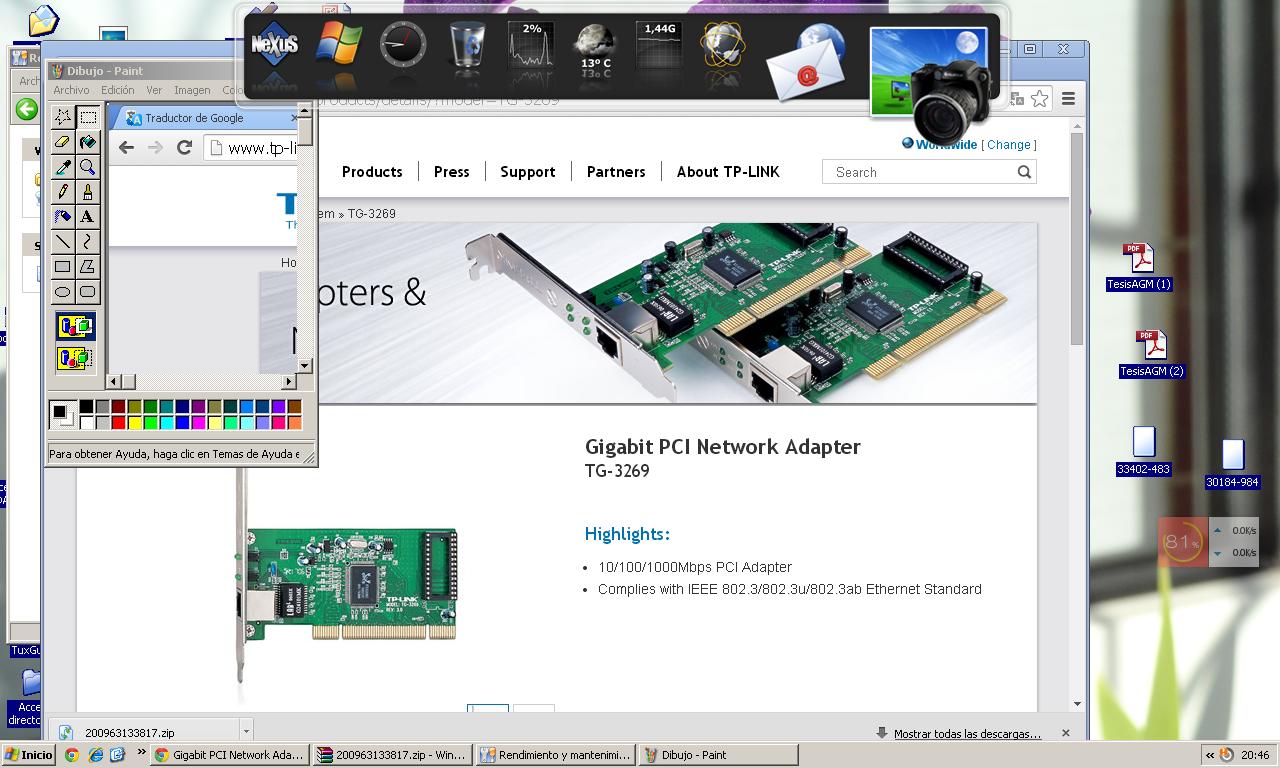Screen dimensions: 1280x768
Task: Pick the bright green swatch in Paint
Action: (x=150, y=423)
